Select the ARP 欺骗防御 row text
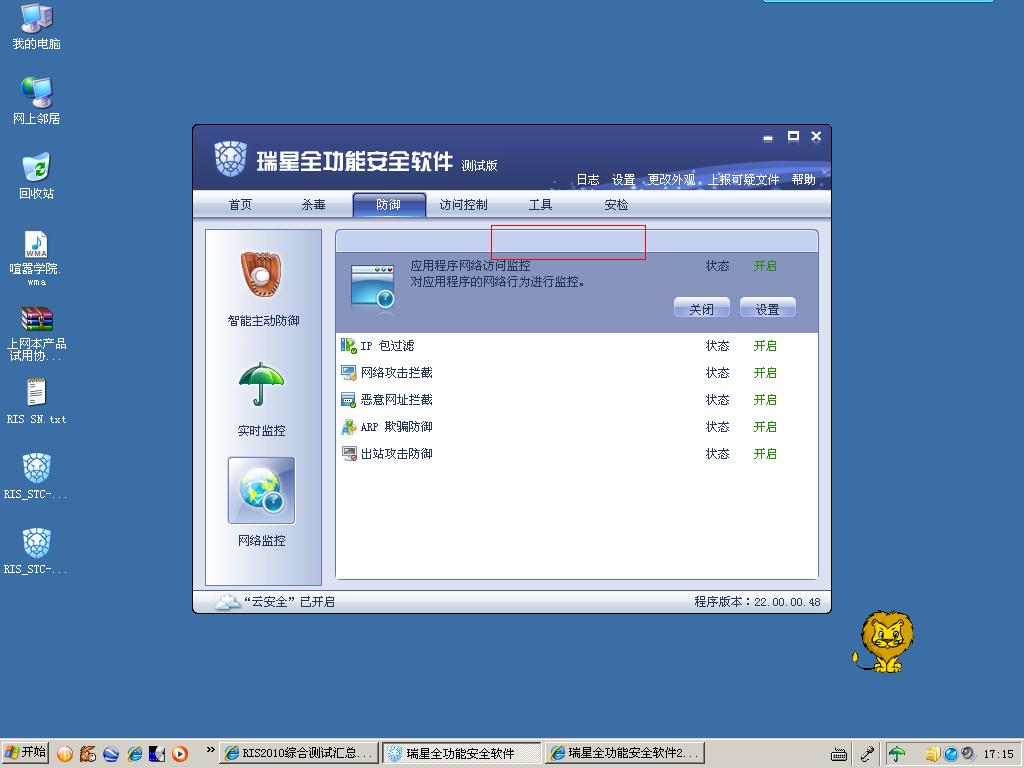This screenshot has width=1024, height=768. pyautogui.click(x=396, y=427)
